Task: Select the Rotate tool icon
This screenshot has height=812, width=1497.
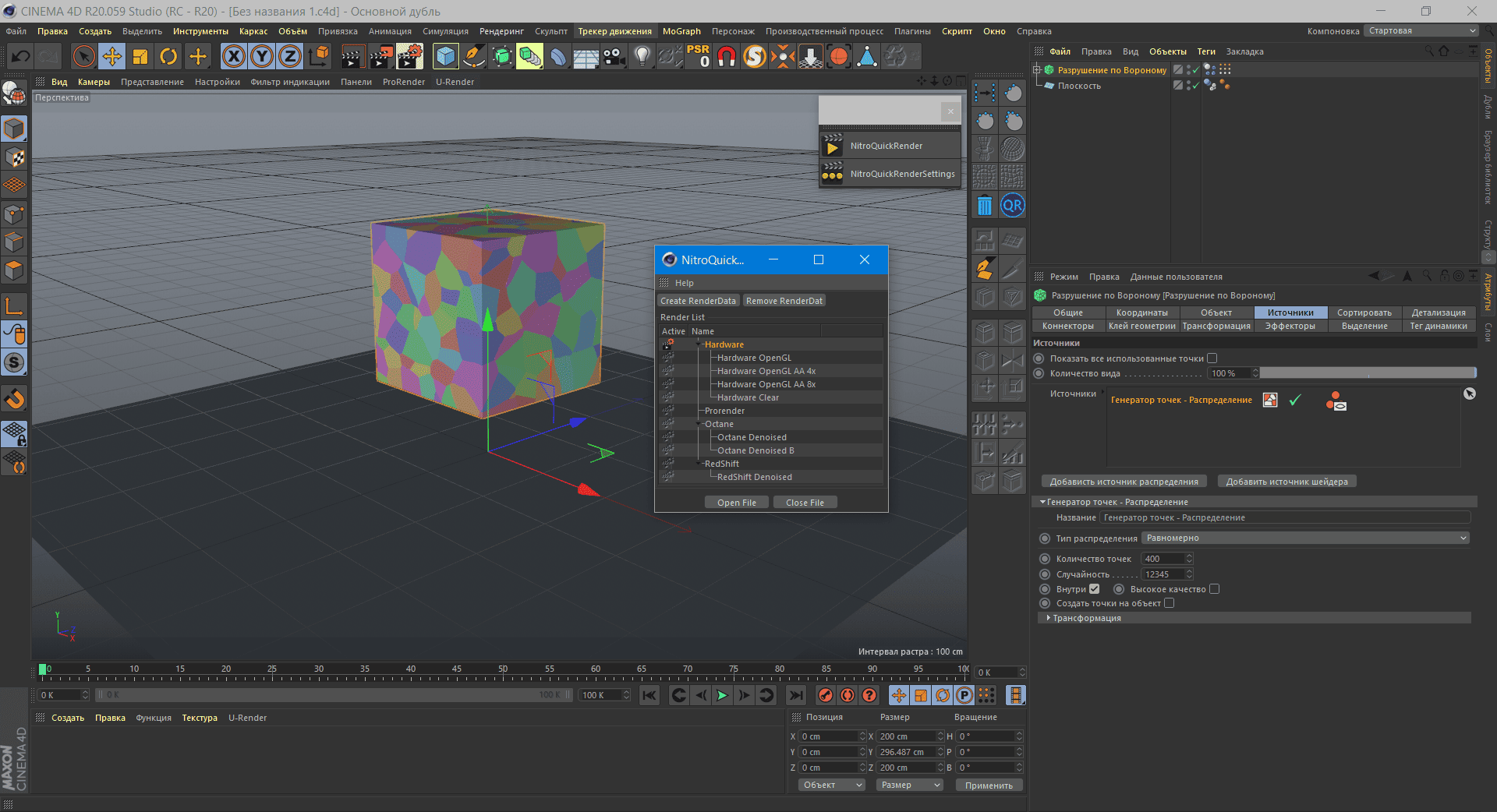Action: pyautogui.click(x=168, y=56)
